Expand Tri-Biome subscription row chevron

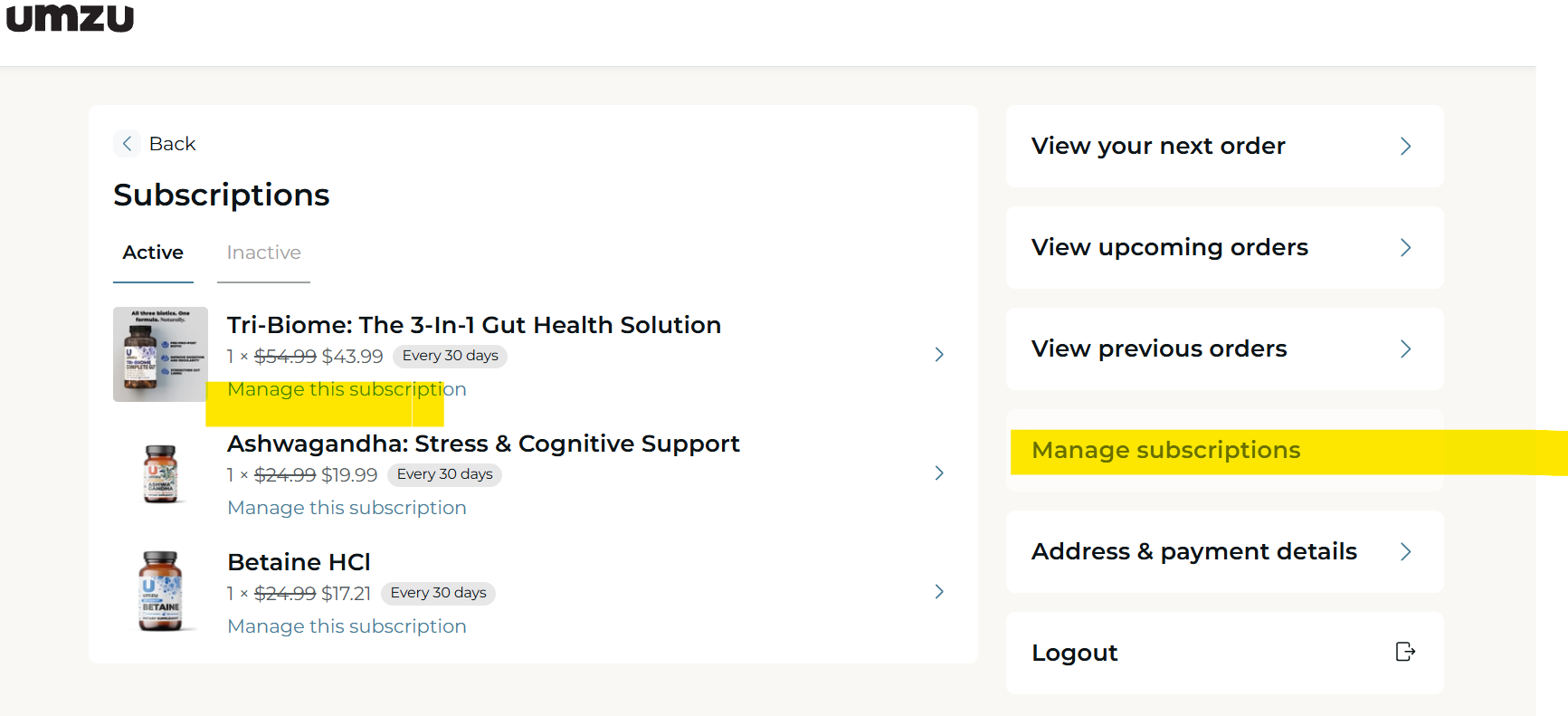tap(939, 355)
